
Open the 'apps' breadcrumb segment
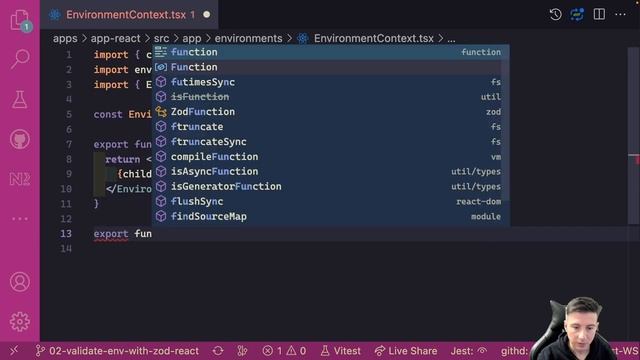pos(65,38)
